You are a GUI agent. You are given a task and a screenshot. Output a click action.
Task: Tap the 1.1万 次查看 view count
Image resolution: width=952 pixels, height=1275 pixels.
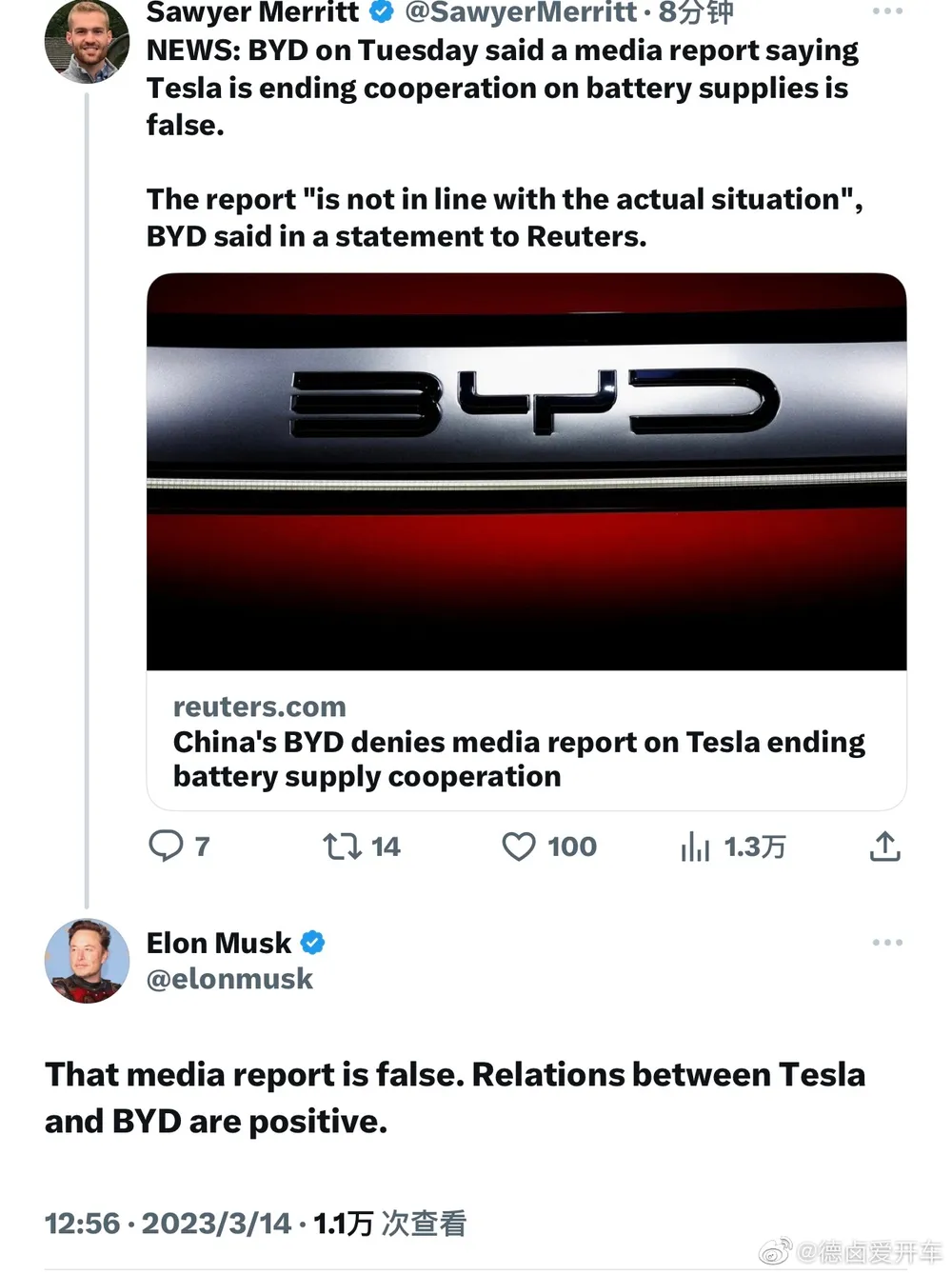[390, 1224]
